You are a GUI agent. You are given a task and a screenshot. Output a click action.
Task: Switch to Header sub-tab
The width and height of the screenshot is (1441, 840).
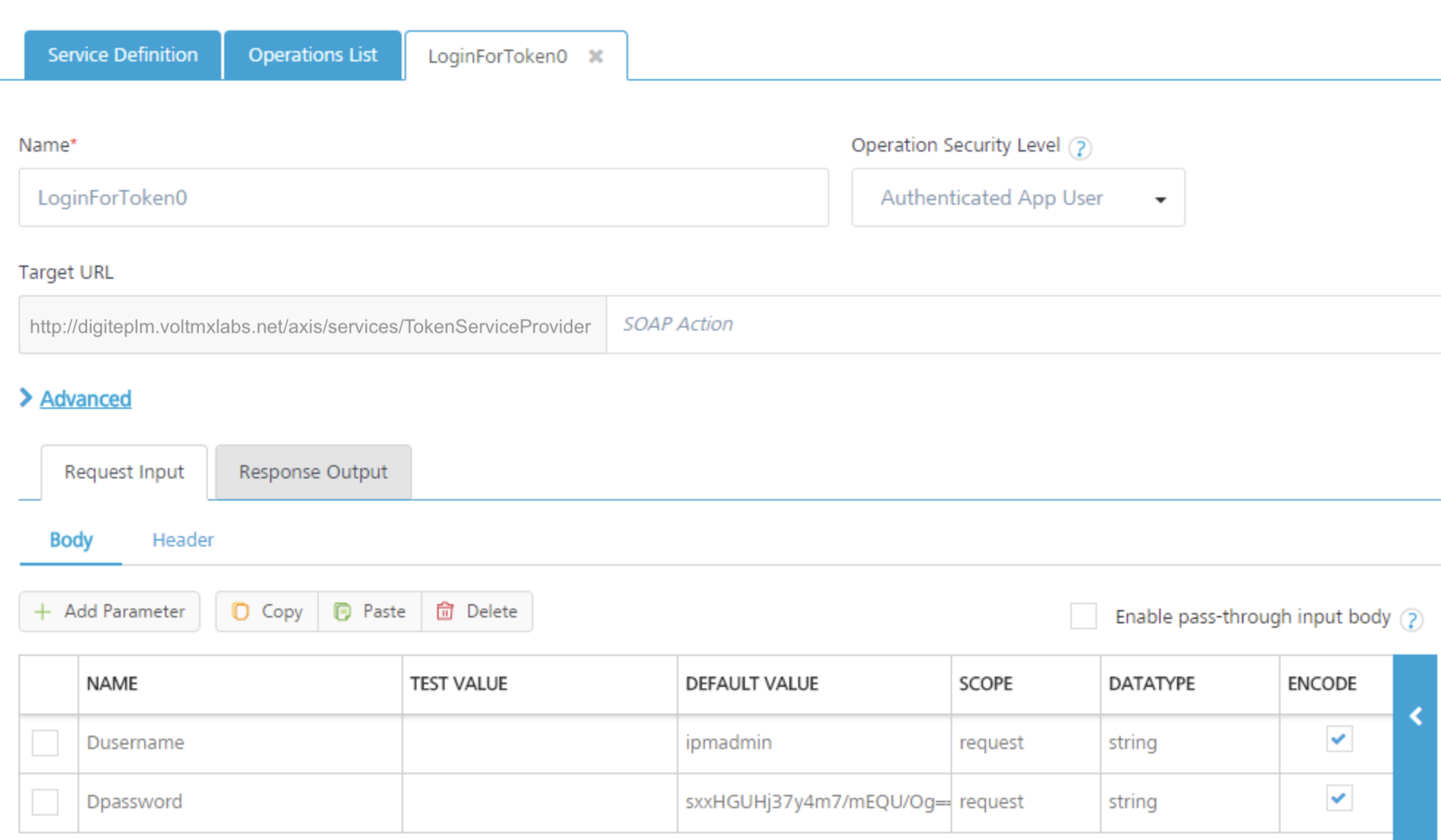tap(183, 540)
